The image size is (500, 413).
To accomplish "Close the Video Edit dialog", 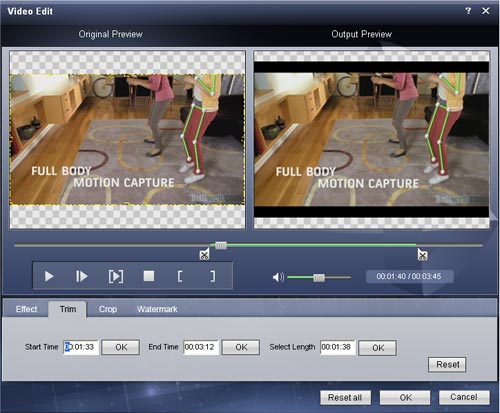I will [x=486, y=11].
